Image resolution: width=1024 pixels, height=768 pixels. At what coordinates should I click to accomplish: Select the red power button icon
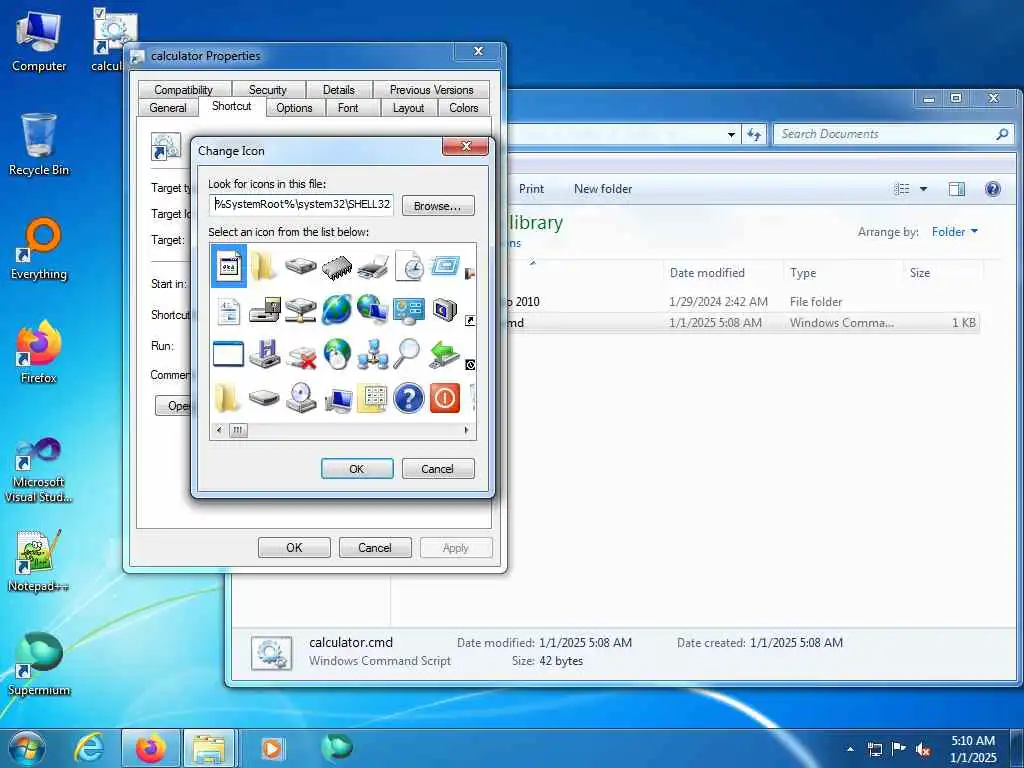coord(445,398)
